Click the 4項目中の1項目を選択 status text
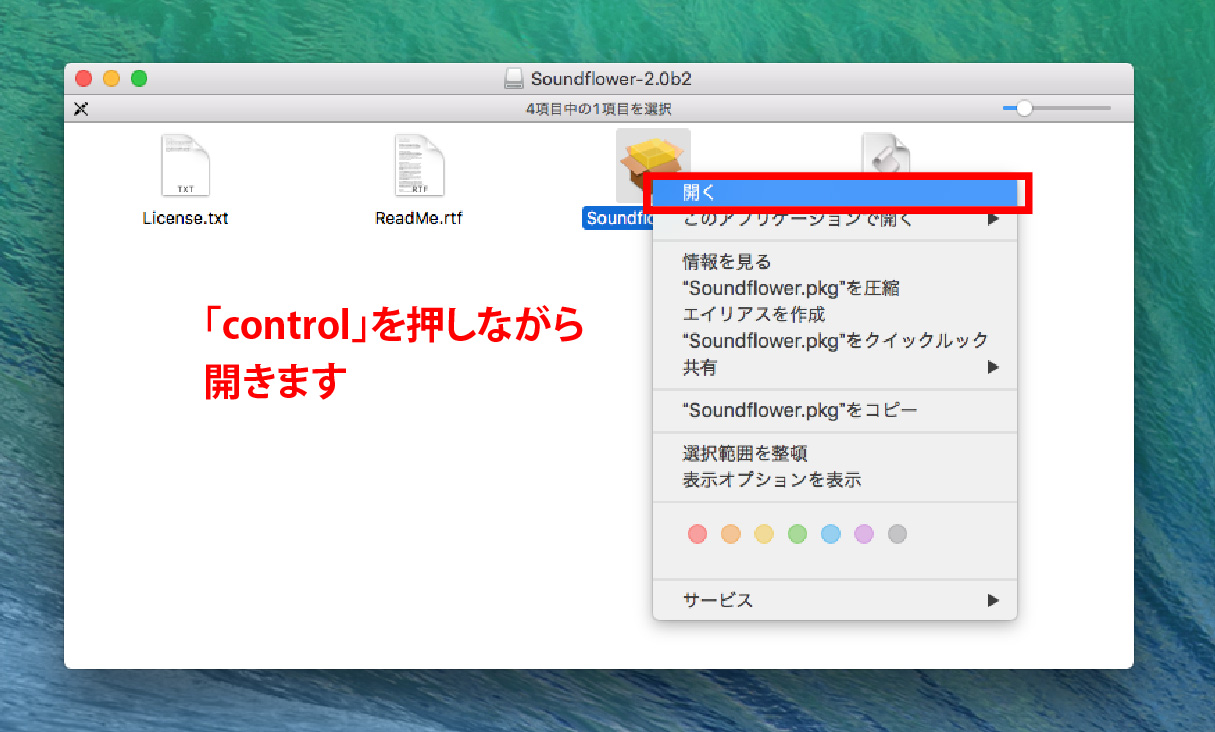This screenshot has width=1215, height=732. (599, 109)
